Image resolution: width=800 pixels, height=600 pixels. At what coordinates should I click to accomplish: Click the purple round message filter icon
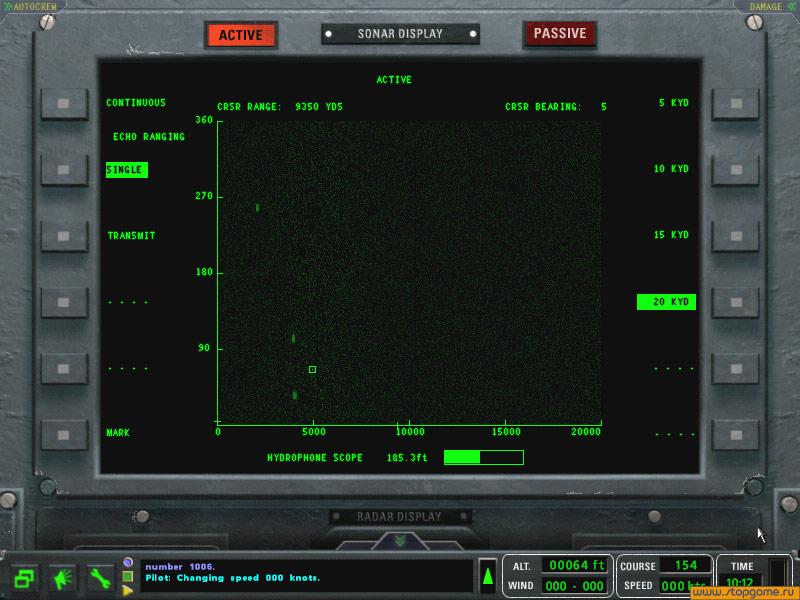point(128,563)
